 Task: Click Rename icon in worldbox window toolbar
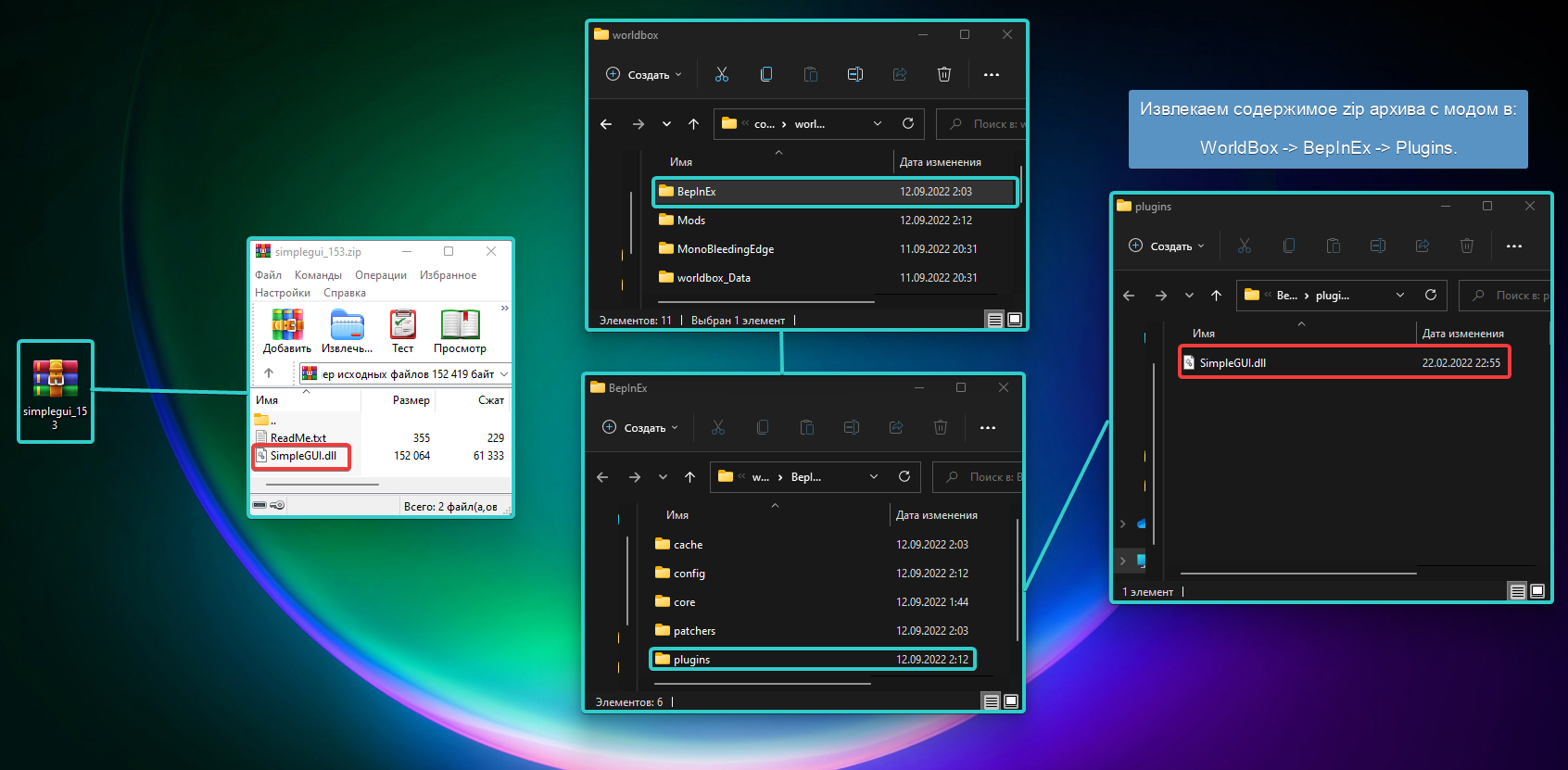point(855,74)
